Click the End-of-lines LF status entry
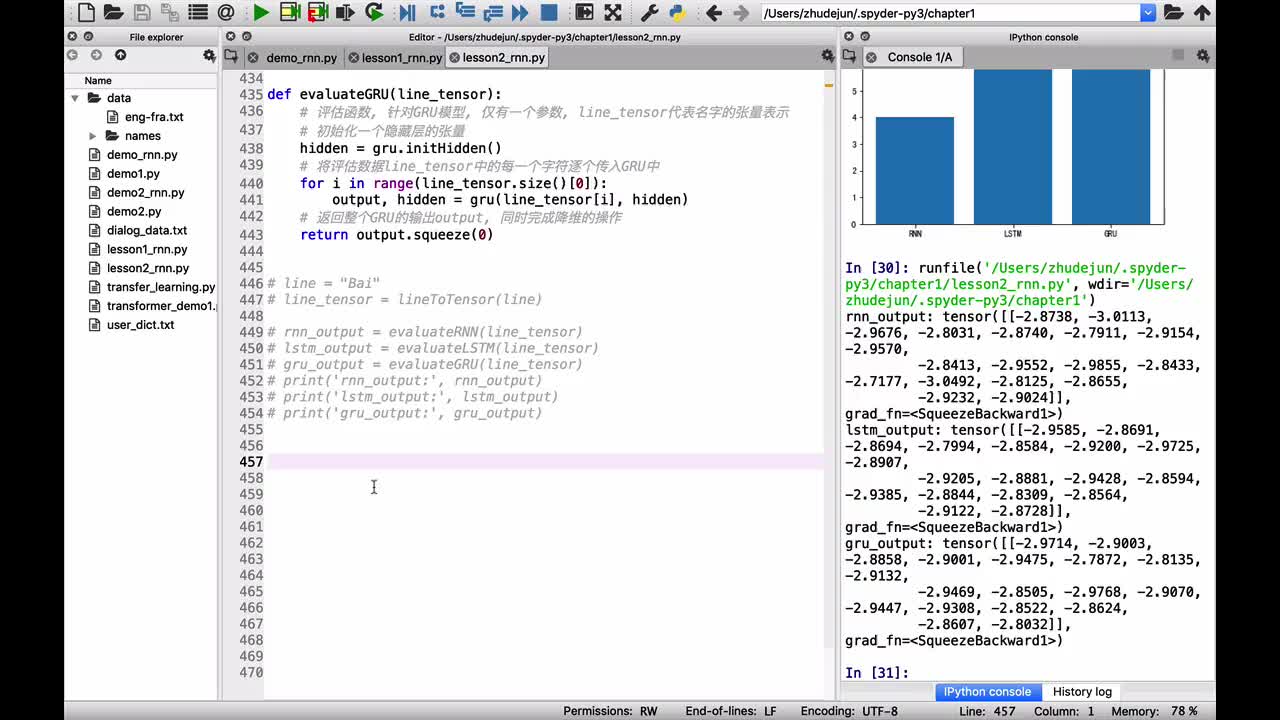The width and height of the screenshot is (1280, 720). pyautogui.click(x=731, y=711)
